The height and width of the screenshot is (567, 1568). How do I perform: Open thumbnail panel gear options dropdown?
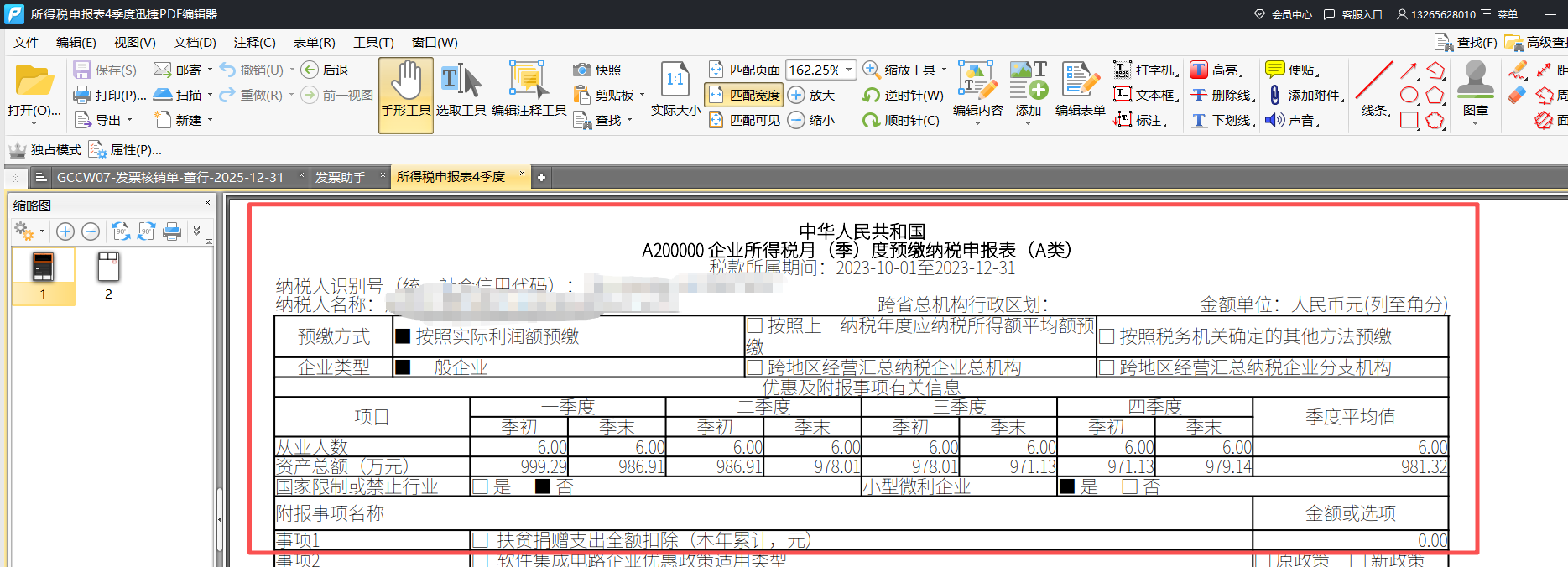[42, 231]
